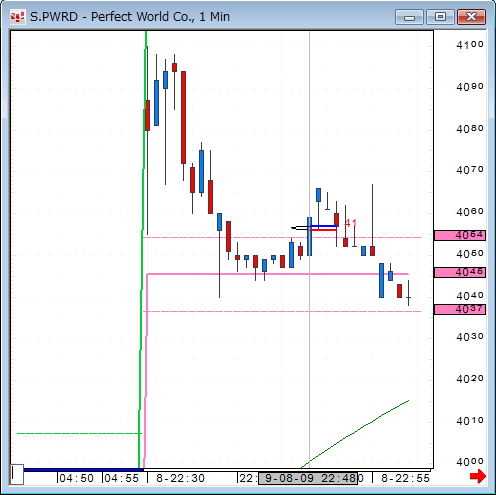The image size is (496, 495).
Task: Click the red 41 order marker
Action: [x=350, y=223]
